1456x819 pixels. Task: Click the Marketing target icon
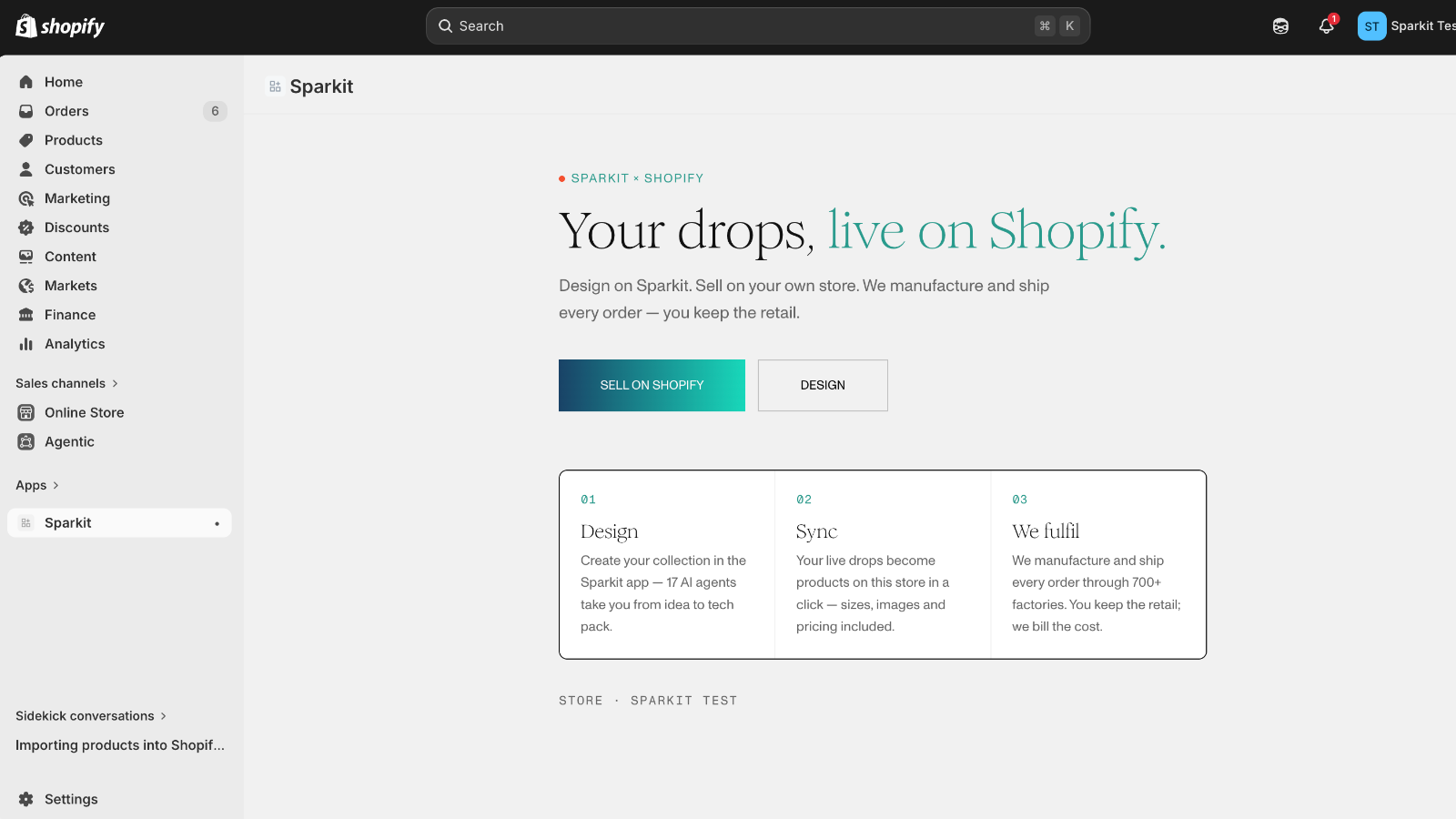pos(26,198)
